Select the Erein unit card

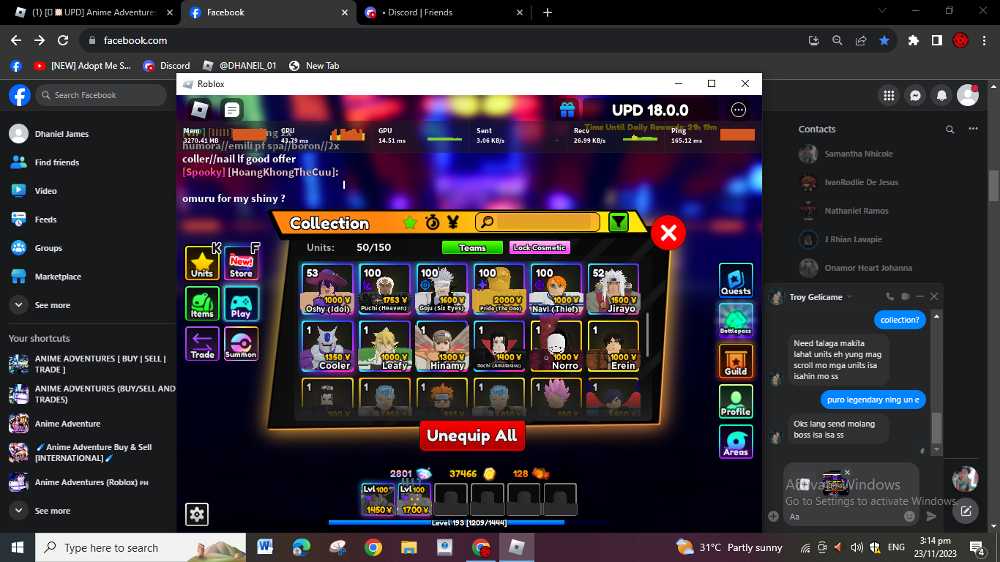tap(614, 346)
